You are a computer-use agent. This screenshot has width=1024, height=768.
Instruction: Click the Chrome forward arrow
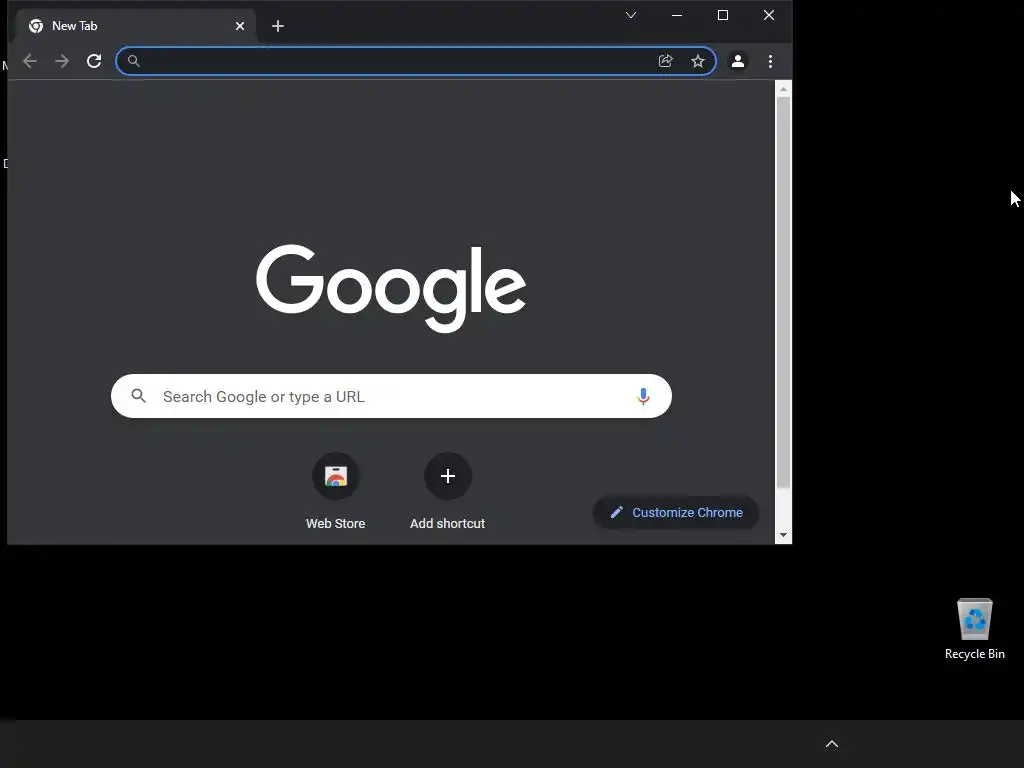[x=62, y=61]
